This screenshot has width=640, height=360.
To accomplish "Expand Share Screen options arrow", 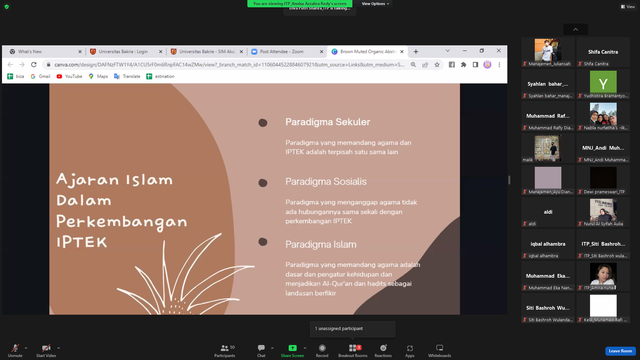I will tap(305, 348).
